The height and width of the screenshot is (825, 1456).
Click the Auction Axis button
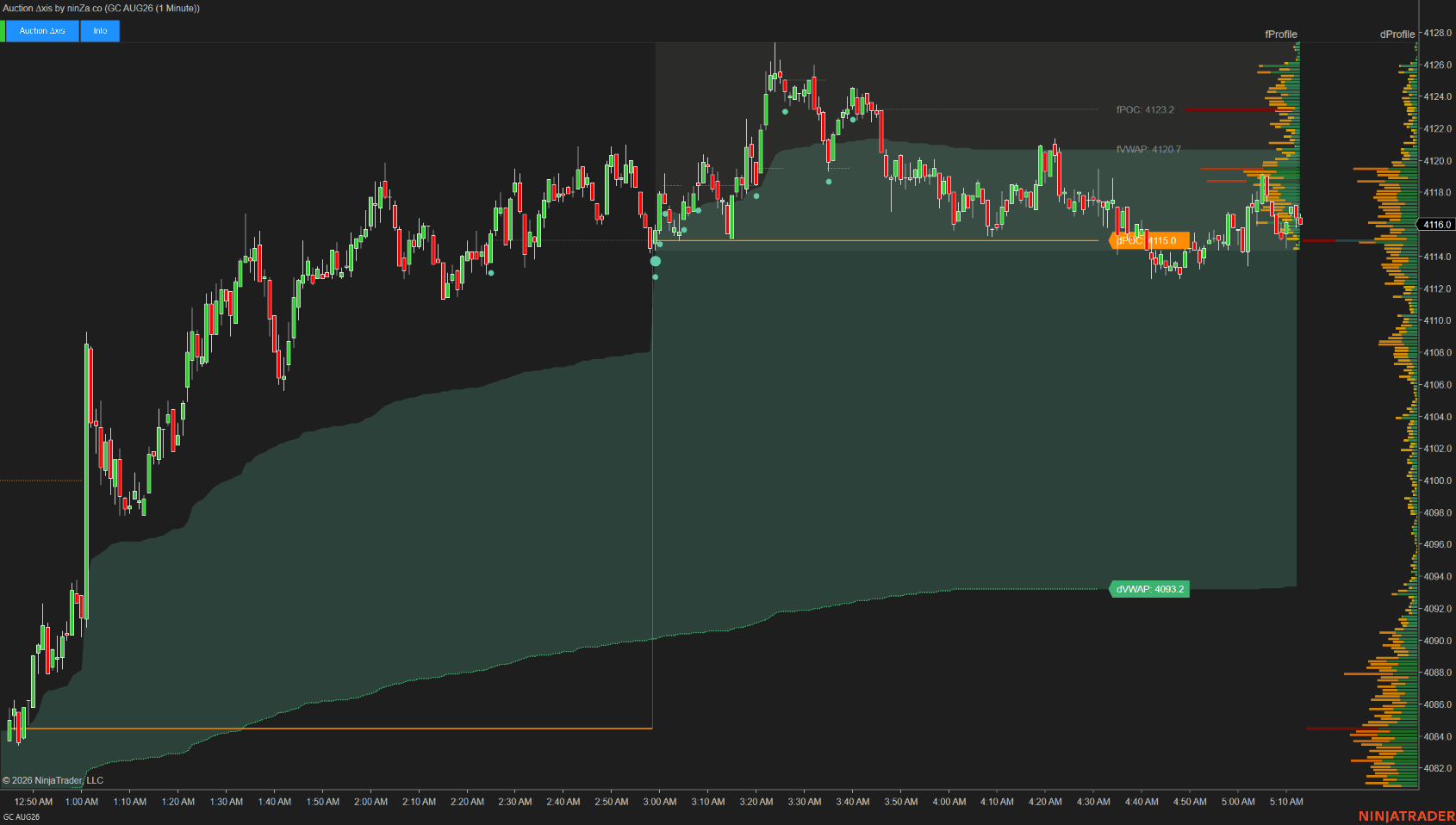43,31
